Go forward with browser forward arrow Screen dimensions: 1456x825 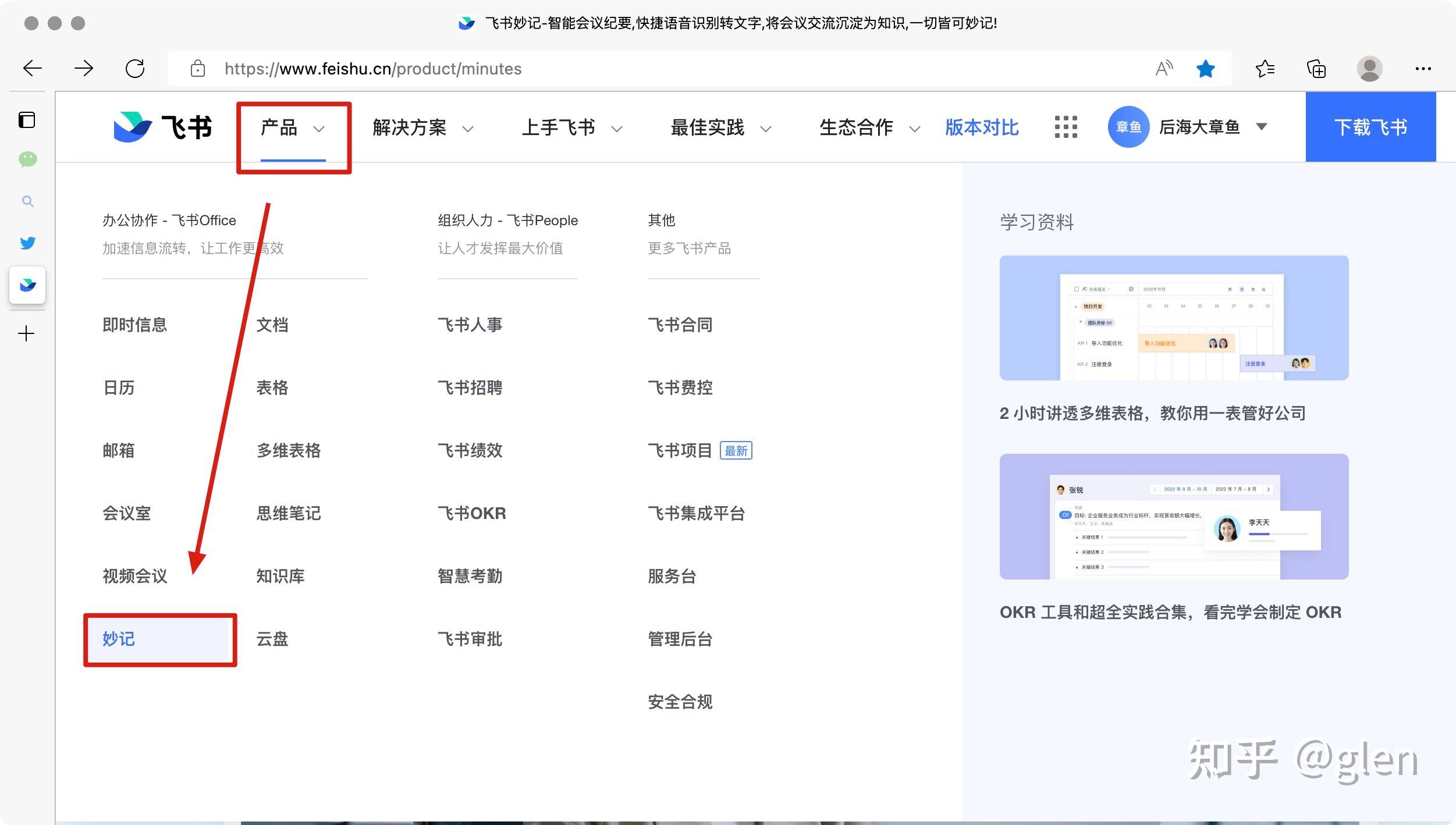84,69
